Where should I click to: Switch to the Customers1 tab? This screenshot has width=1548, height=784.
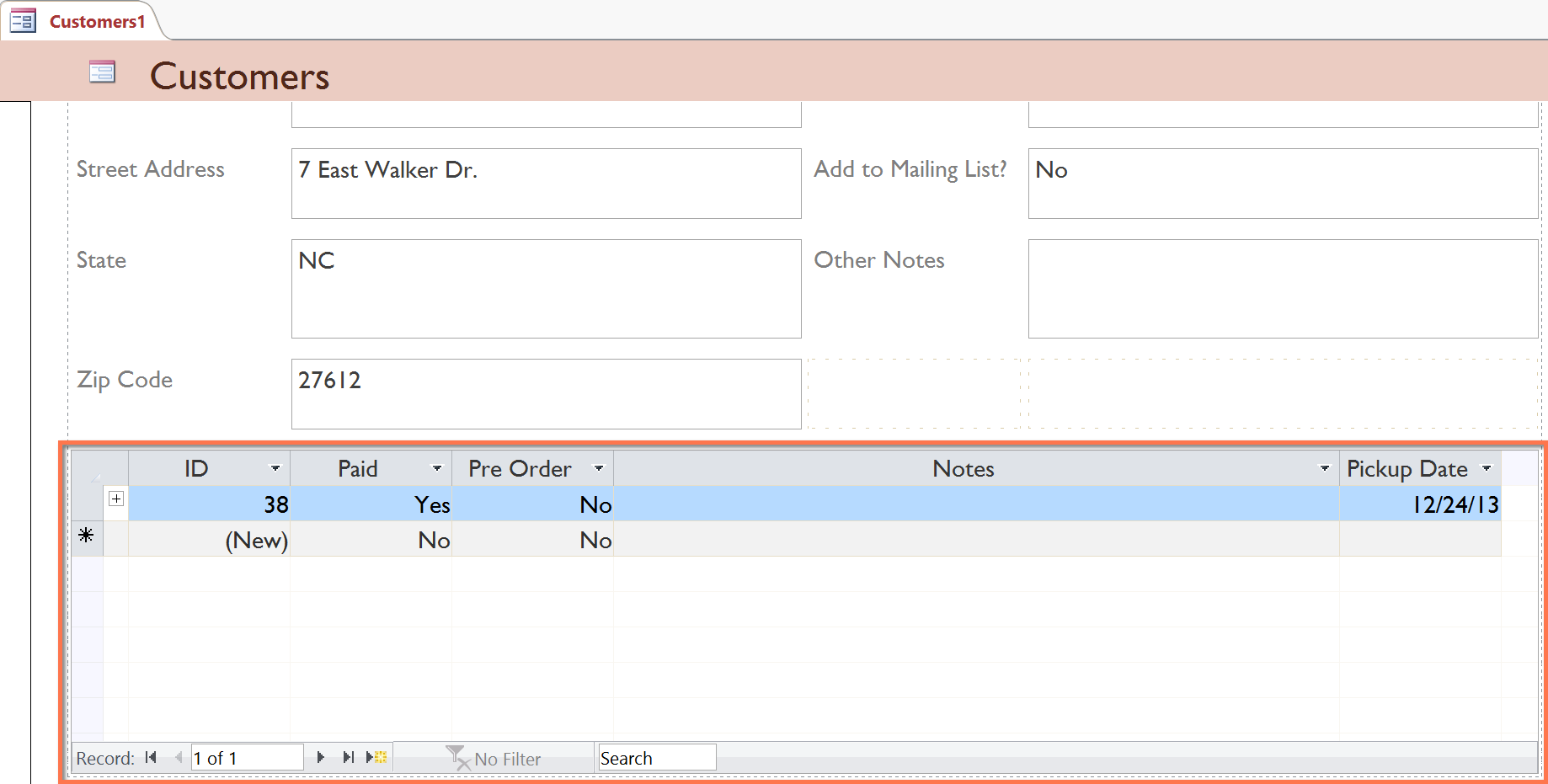tap(99, 22)
